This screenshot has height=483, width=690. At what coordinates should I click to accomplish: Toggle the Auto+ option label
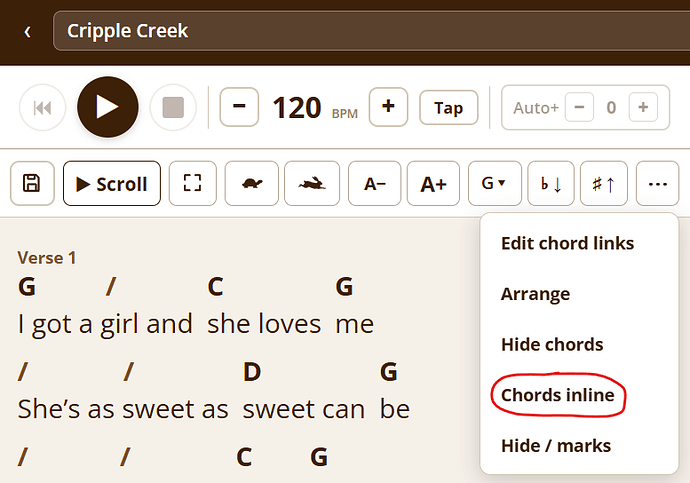point(536,108)
